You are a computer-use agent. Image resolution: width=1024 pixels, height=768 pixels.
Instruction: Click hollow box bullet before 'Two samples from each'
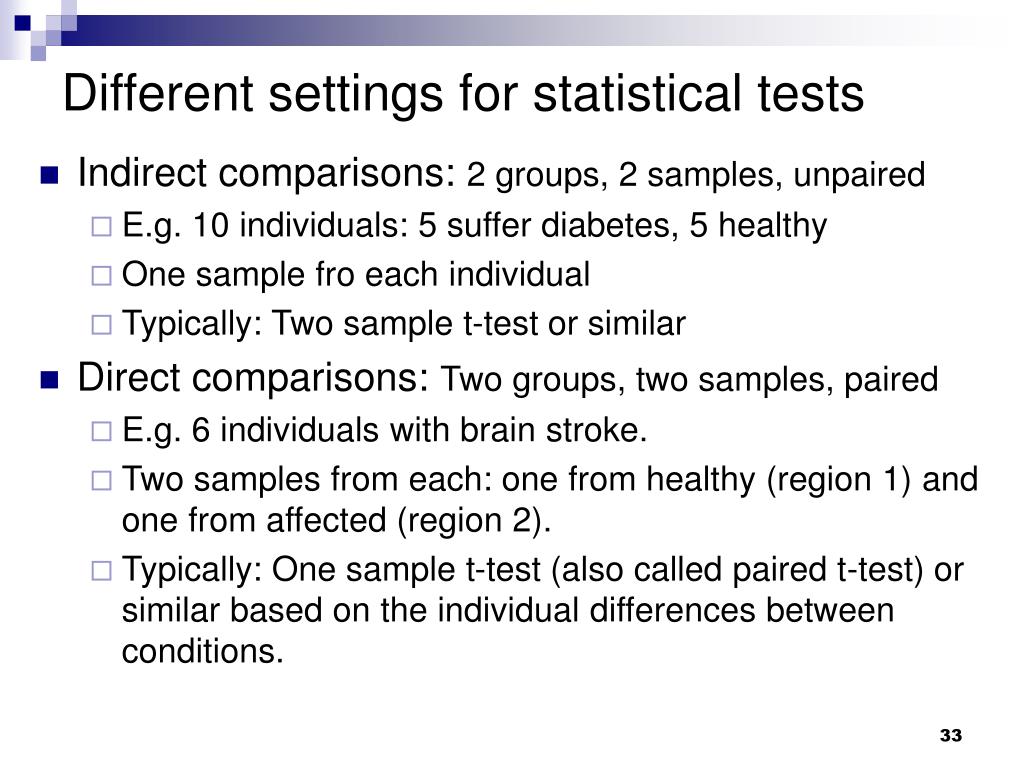point(101,481)
